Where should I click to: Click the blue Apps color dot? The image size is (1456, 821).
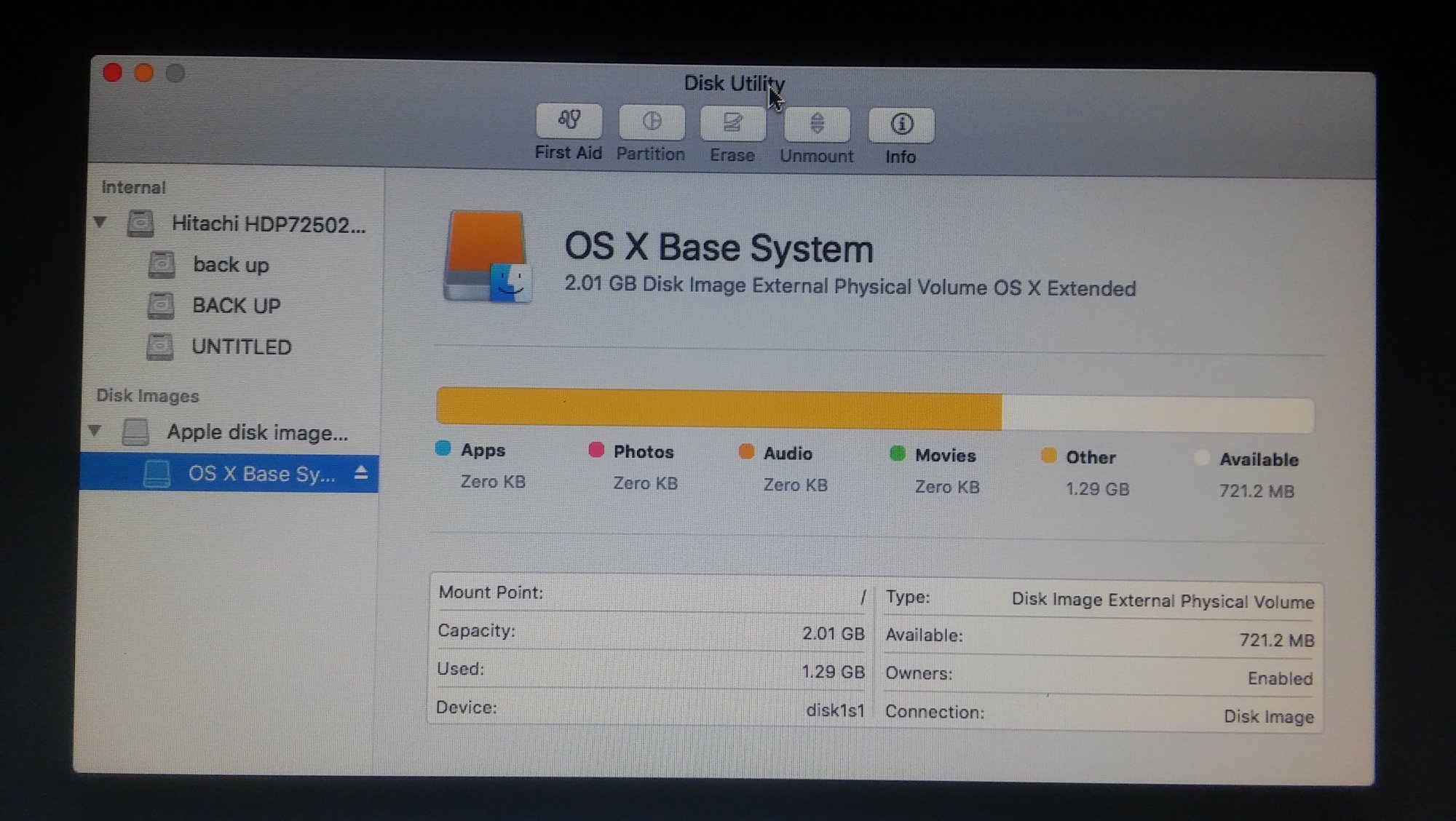(x=443, y=448)
